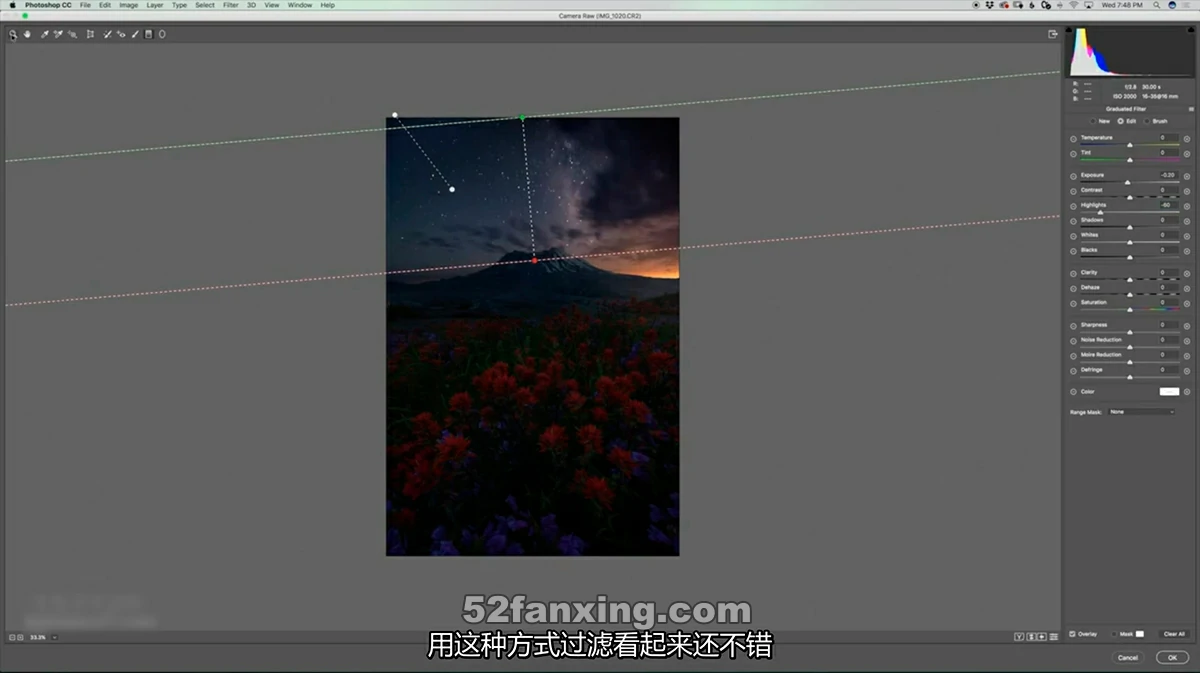Increase Highlights with the plus icon

coord(1187,206)
